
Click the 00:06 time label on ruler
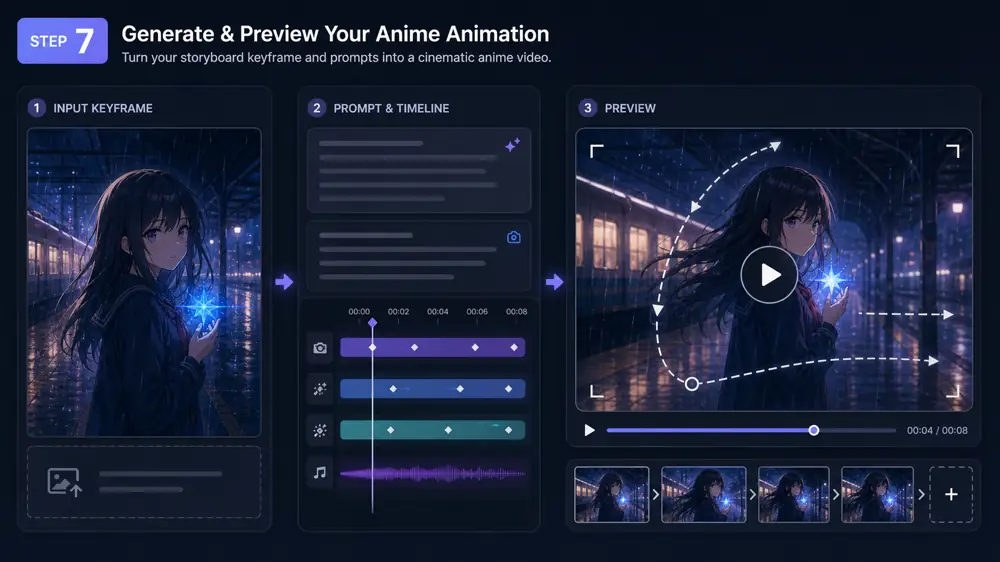[x=477, y=312]
